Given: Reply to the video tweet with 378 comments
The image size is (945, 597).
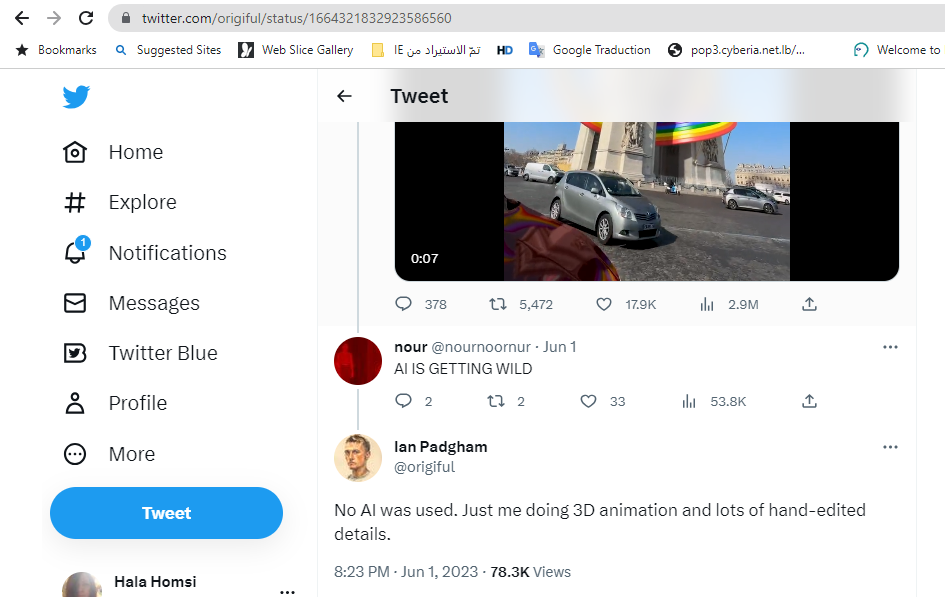Looking at the screenshot, I should tap(404, 304).
